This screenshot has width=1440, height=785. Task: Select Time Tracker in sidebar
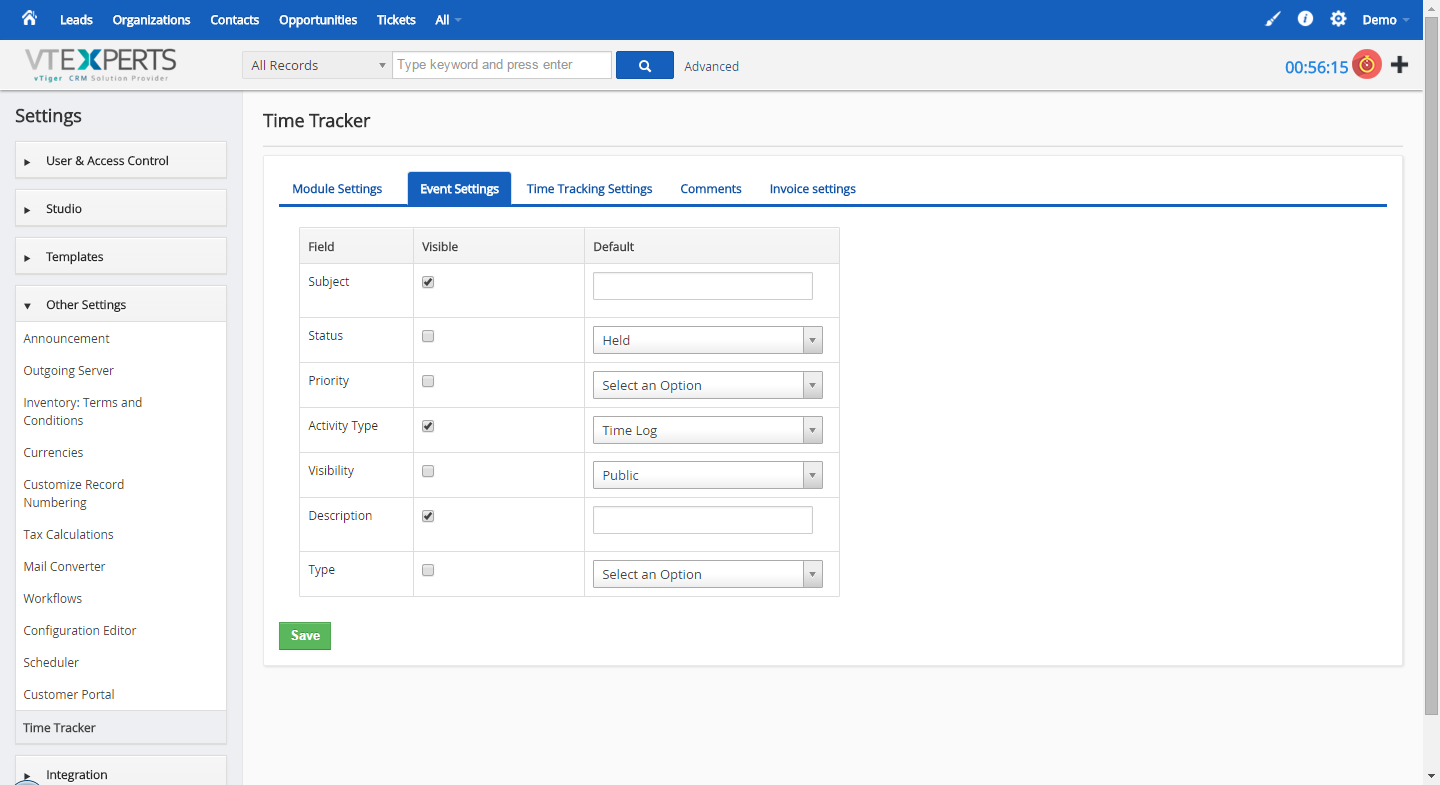[x=121, y=727]
